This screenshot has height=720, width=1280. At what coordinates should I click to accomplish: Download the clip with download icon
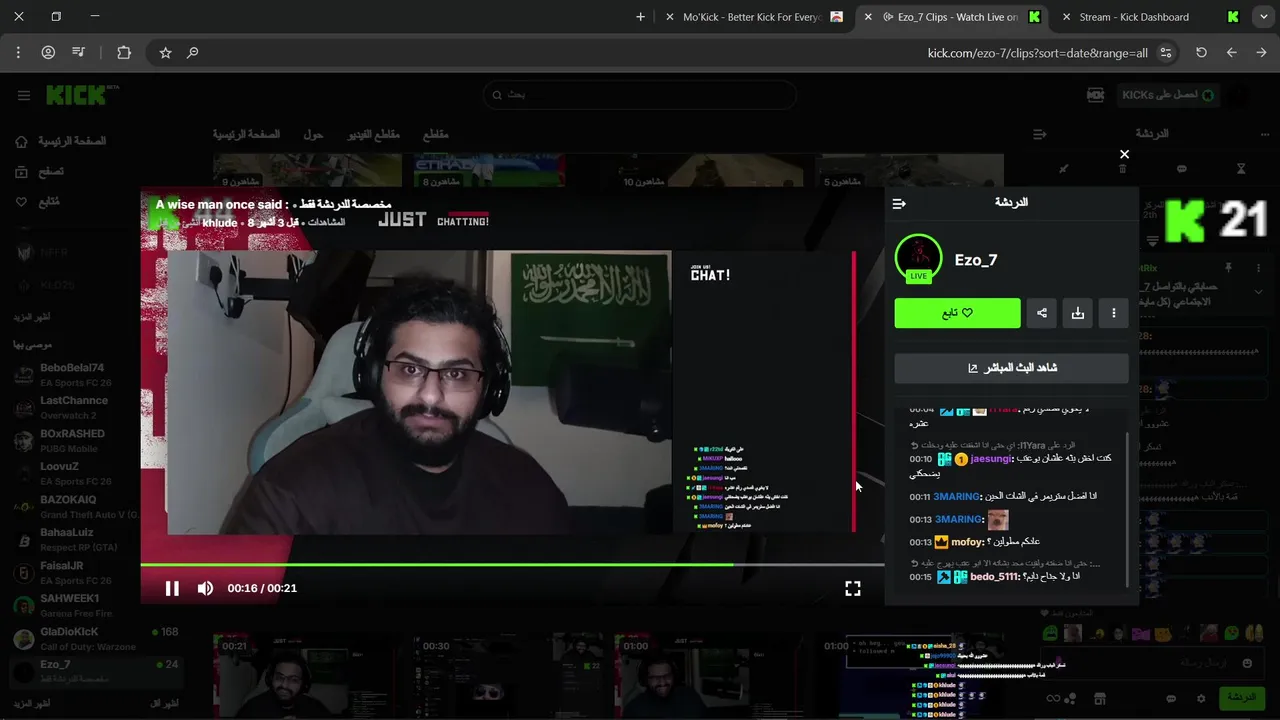tap(1078, 313)
